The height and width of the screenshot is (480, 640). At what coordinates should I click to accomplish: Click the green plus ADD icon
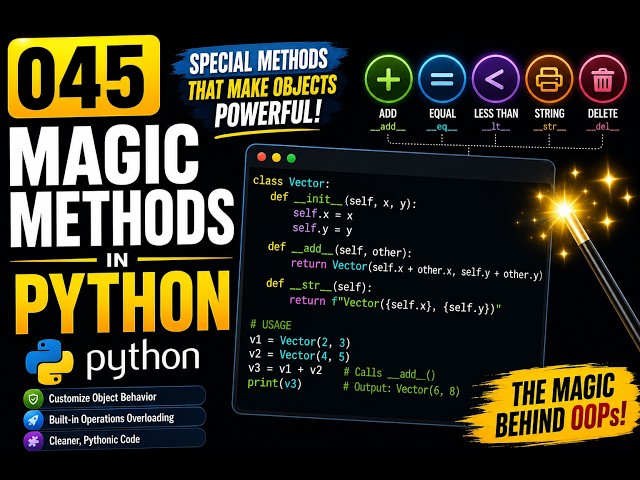coord(388,78)
